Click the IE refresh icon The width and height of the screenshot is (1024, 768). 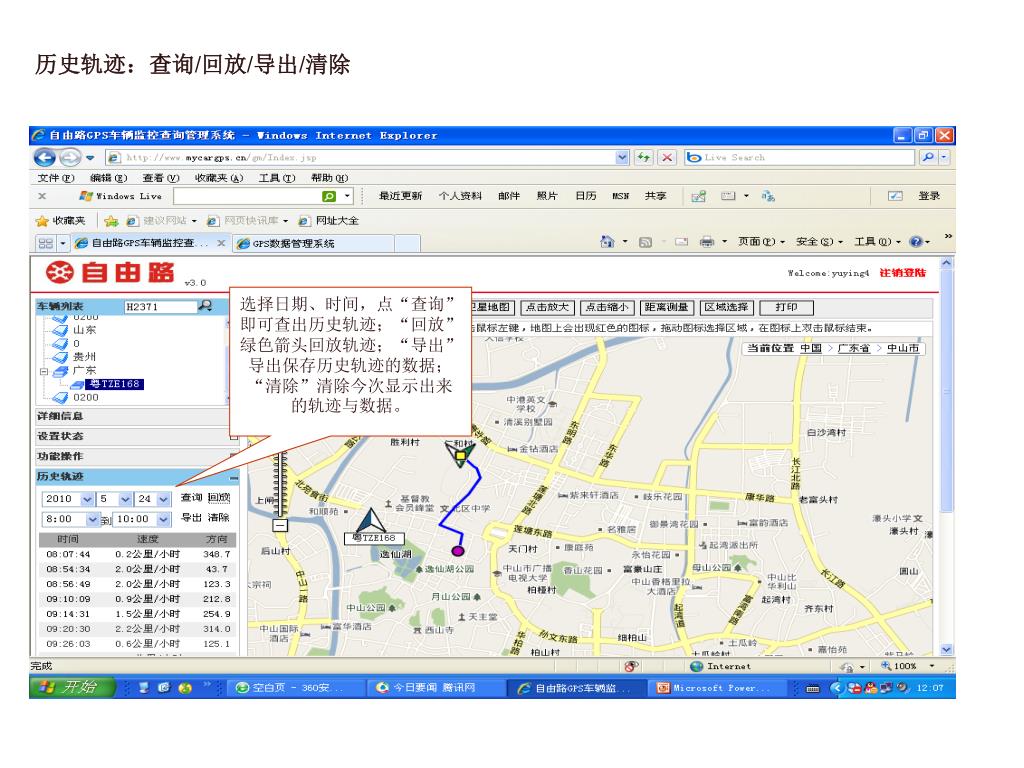(646, 157)
